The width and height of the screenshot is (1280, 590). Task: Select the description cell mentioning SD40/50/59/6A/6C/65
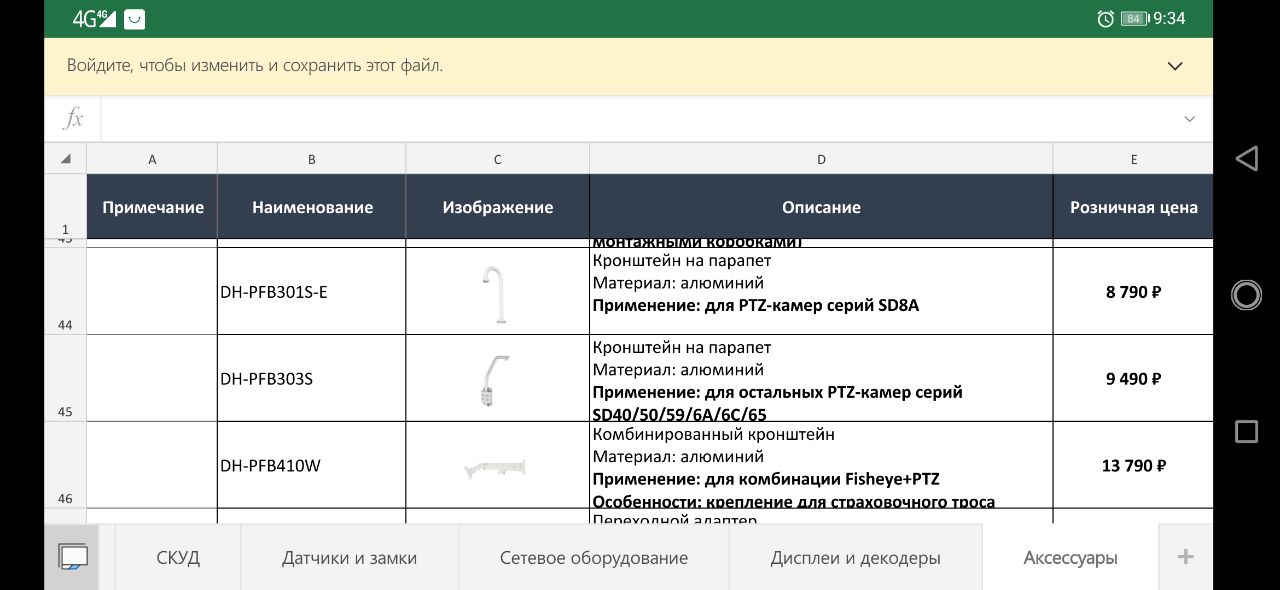pyautogui.click(x=821, y=378)
